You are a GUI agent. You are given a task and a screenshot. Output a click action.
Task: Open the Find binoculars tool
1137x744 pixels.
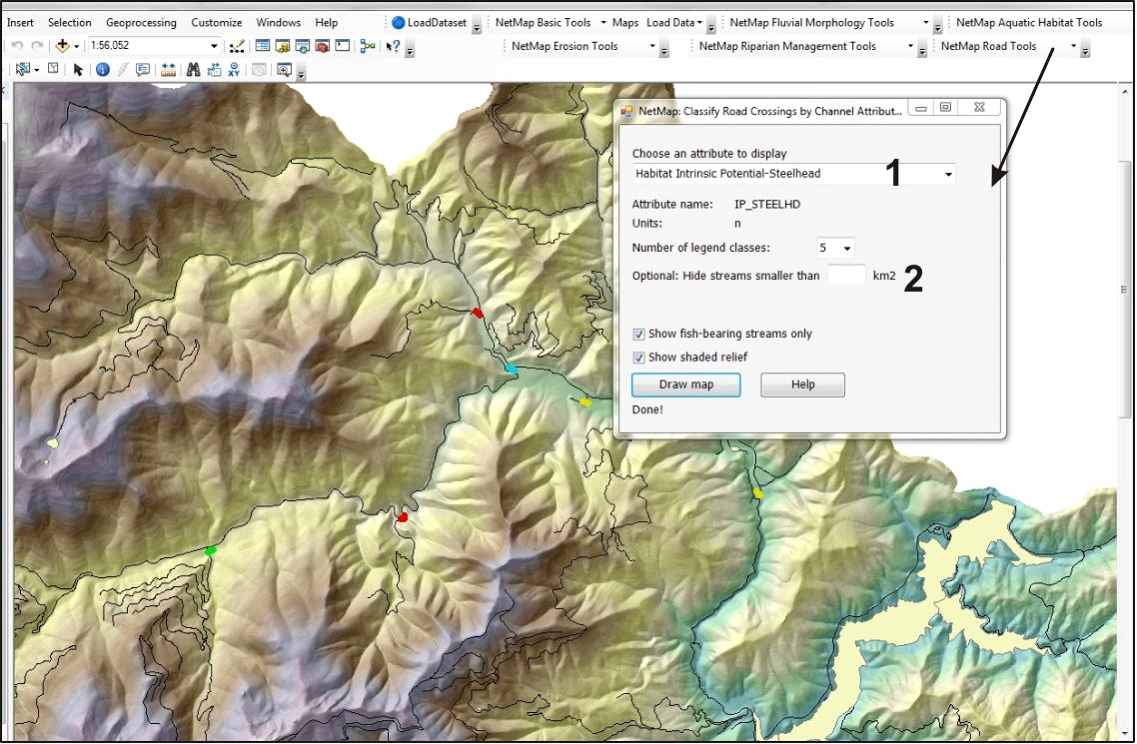193,70
